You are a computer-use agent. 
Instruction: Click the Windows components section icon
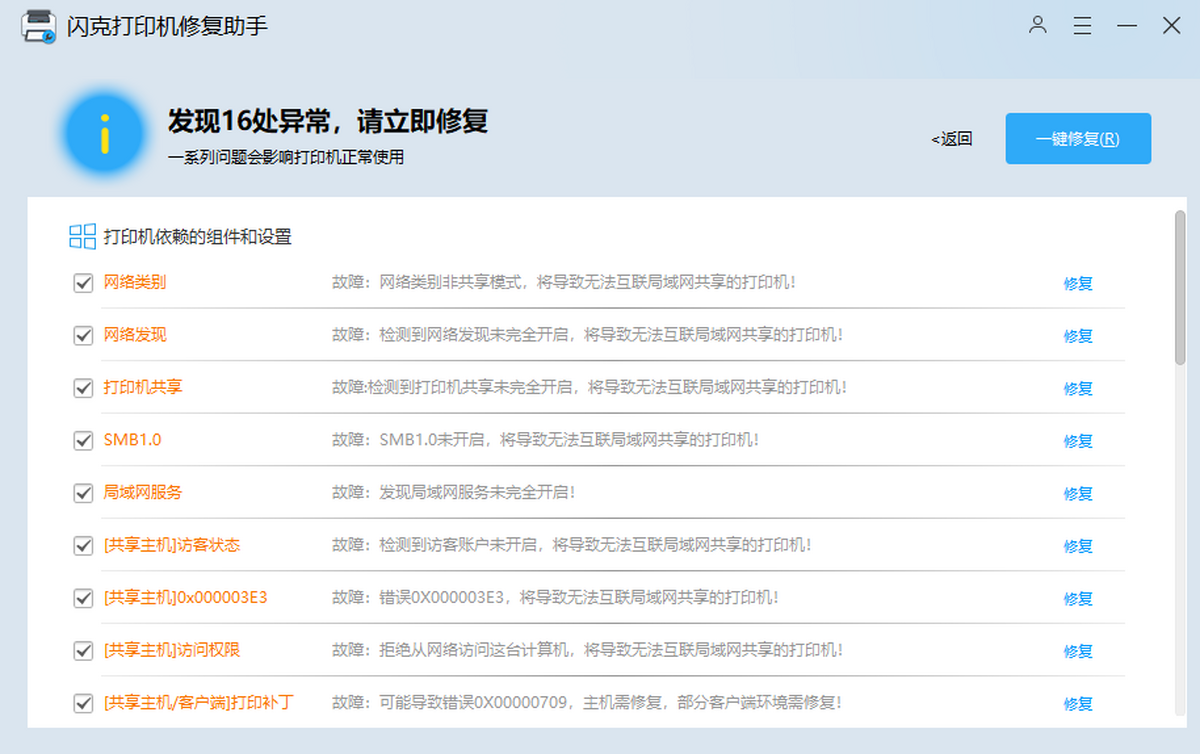coord(82,236)
